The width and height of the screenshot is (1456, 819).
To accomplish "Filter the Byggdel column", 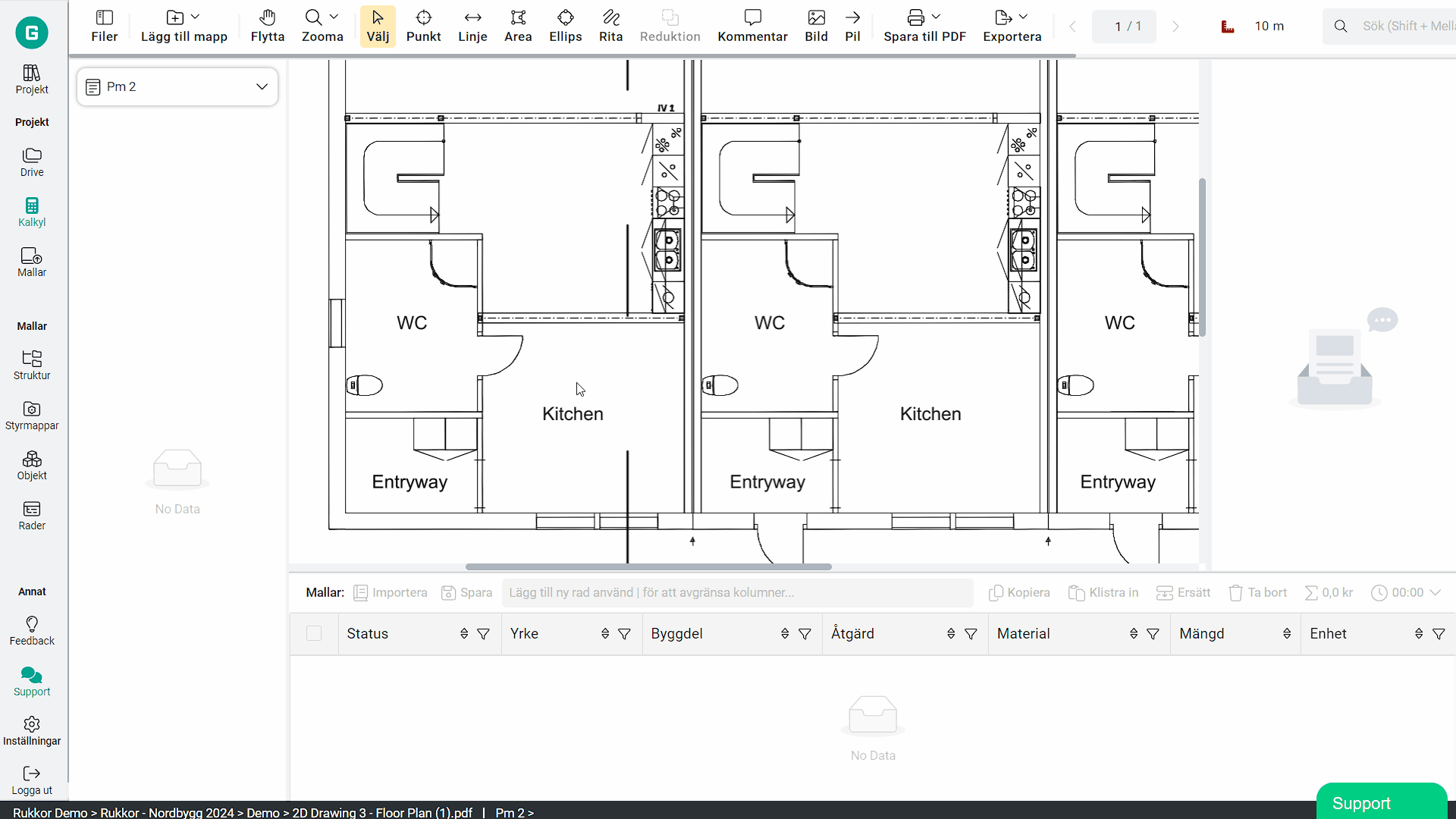I will (805, 634).
